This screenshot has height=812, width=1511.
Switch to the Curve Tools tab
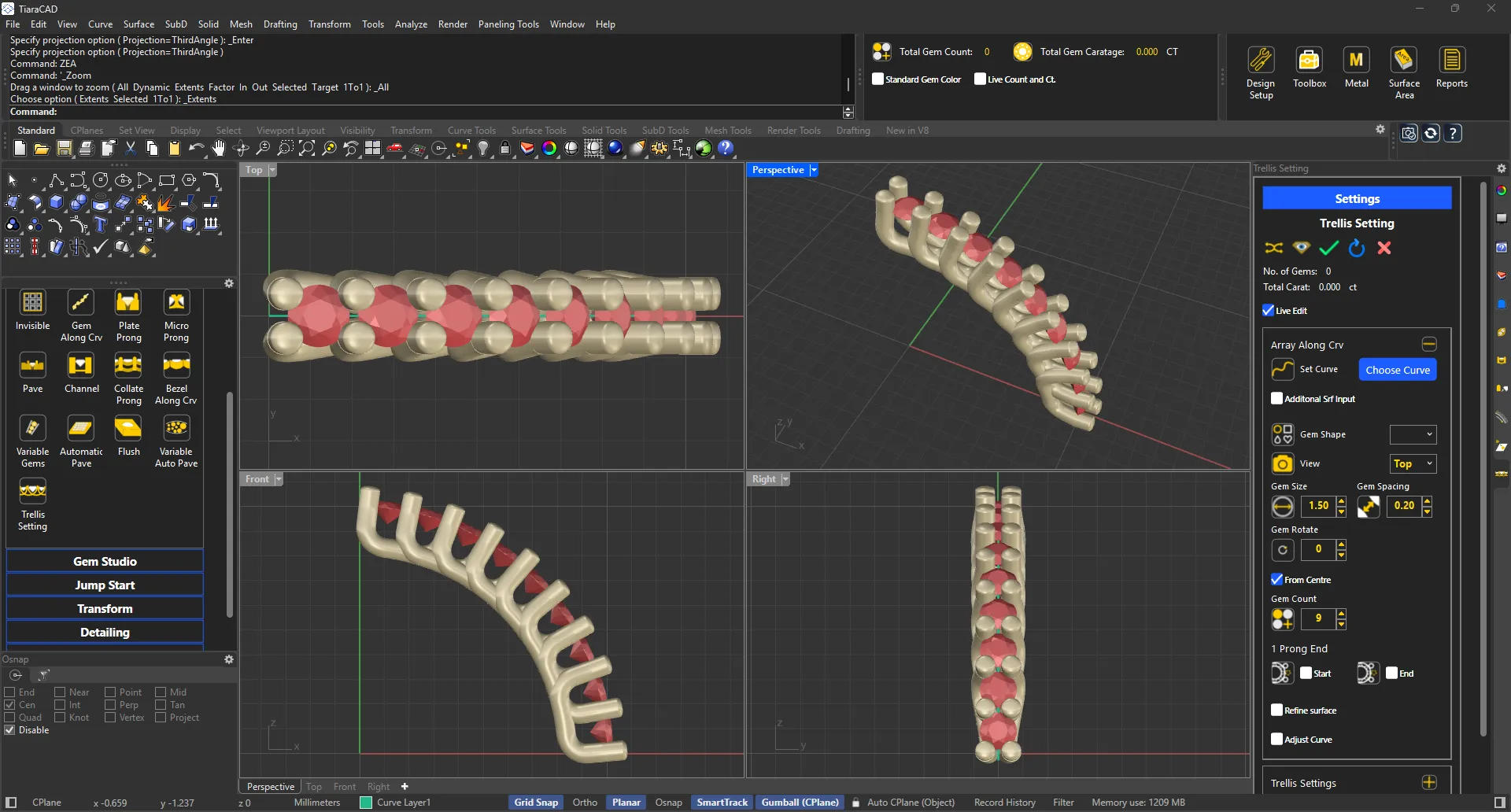[x=471, y=131]
